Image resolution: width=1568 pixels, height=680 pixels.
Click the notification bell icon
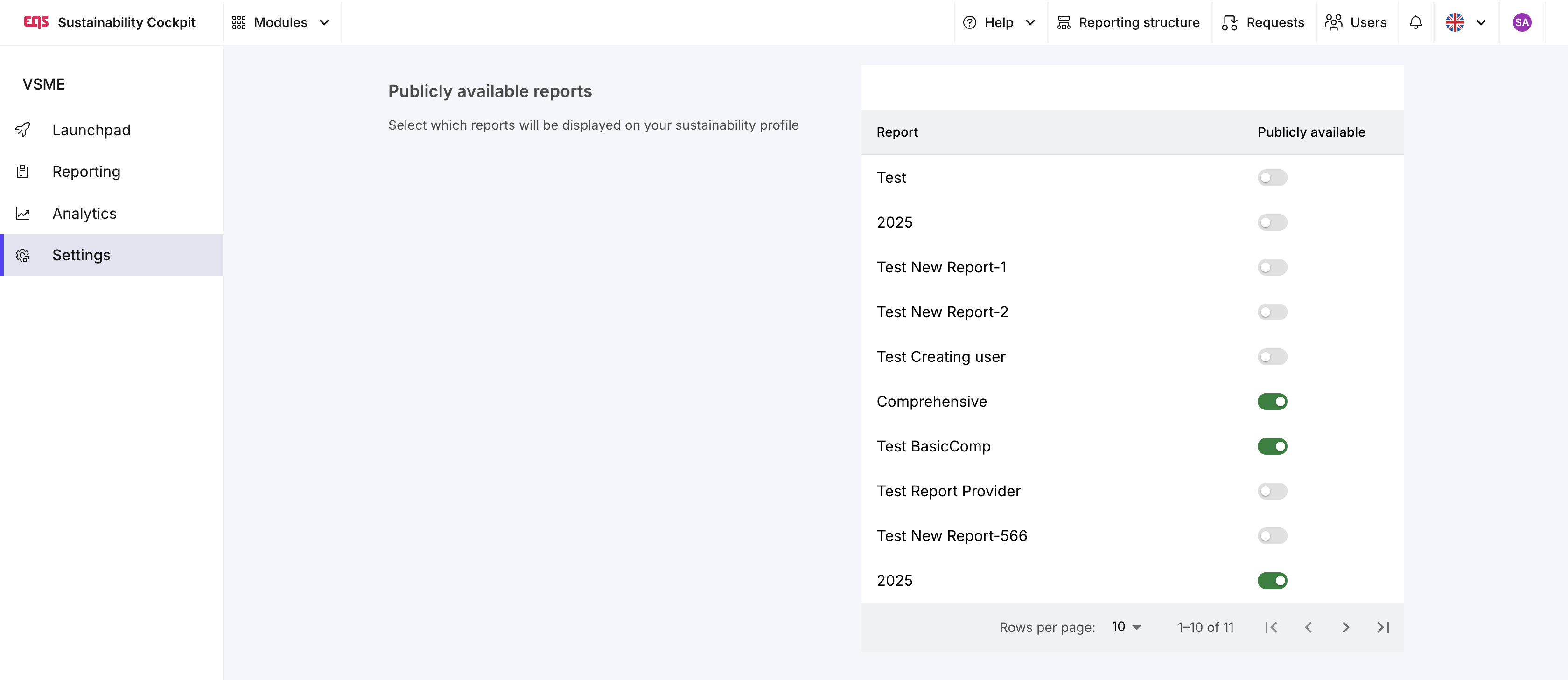(1415, 22)
